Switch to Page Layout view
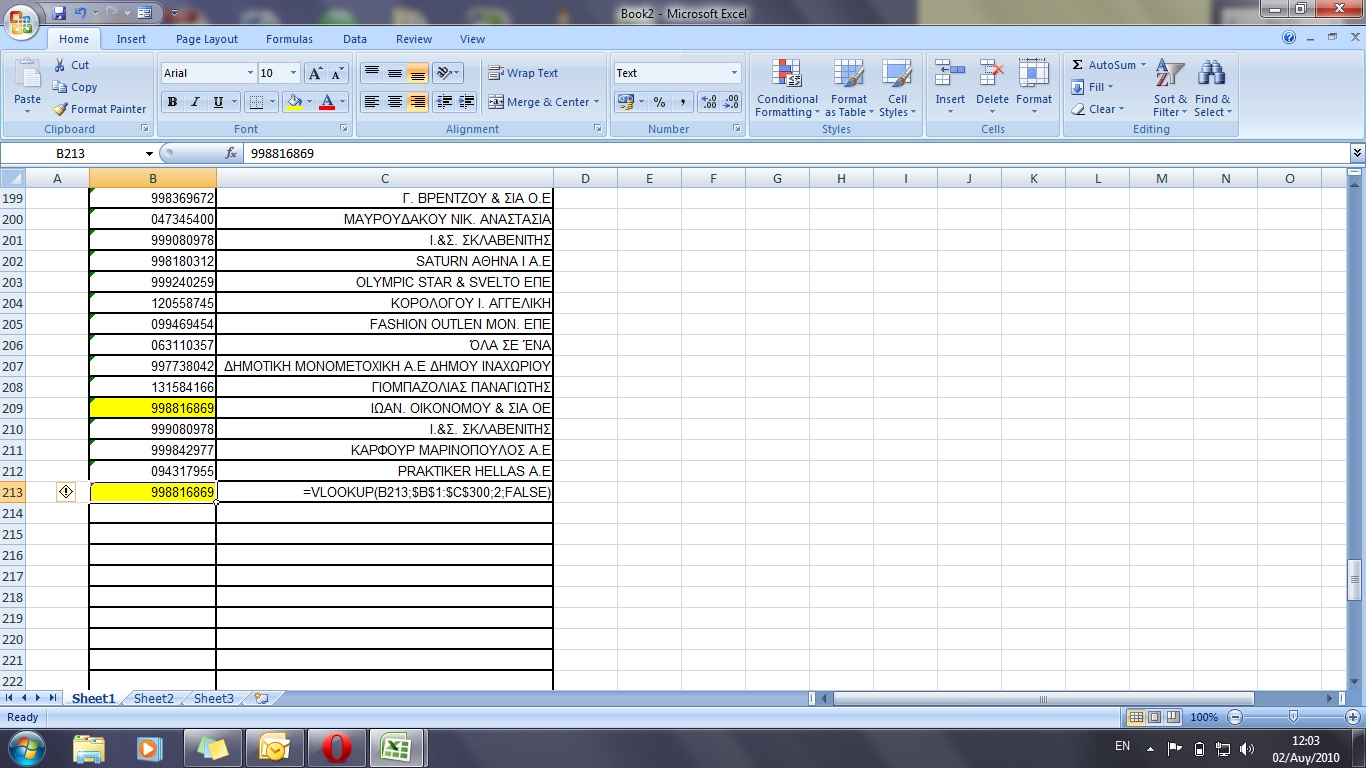Image resolution: width=1366 pixels, height=768 pixels. (1154, 717)
